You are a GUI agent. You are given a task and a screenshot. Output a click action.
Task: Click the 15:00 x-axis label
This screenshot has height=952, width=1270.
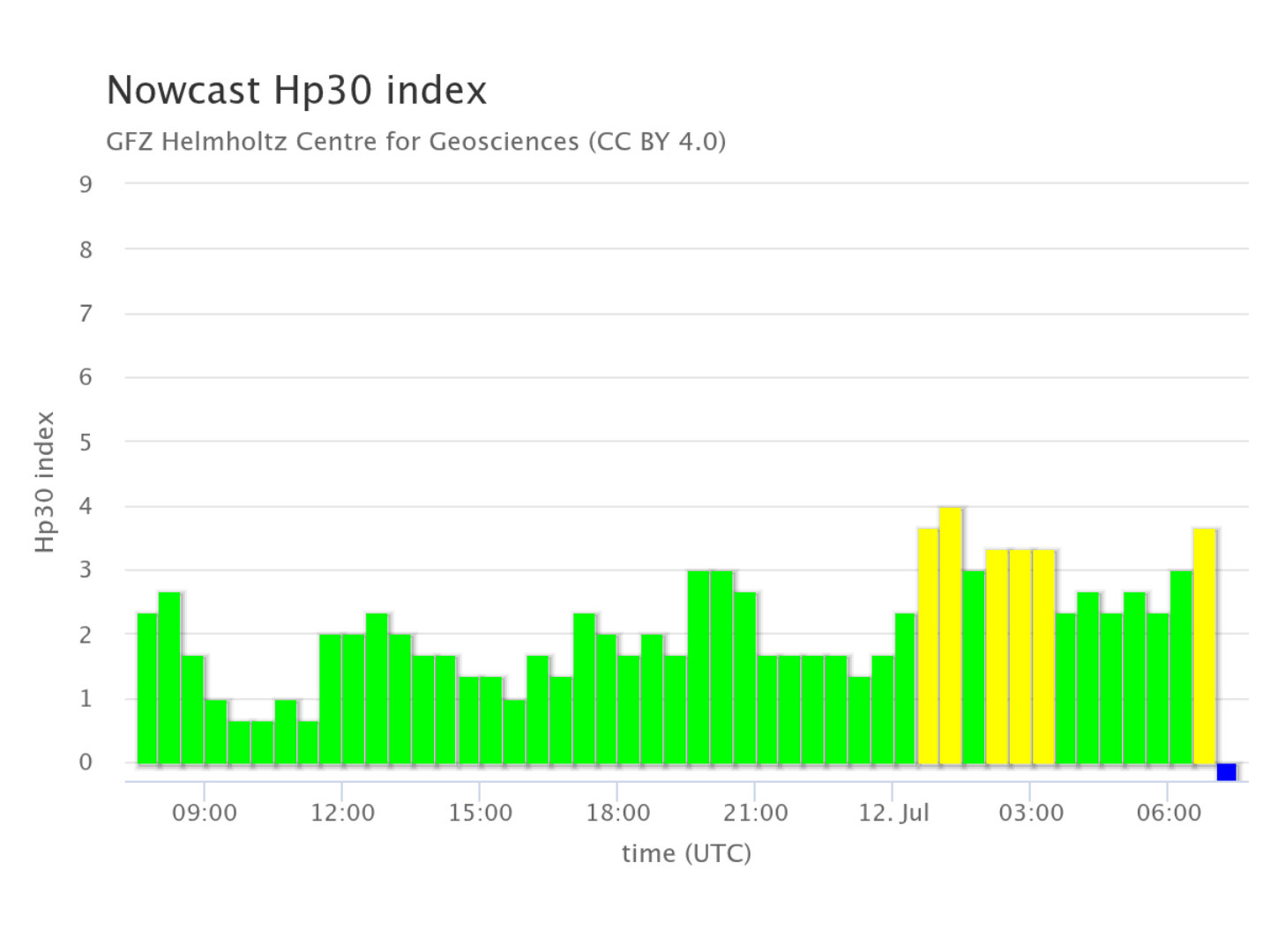click(x=480, y=813)
